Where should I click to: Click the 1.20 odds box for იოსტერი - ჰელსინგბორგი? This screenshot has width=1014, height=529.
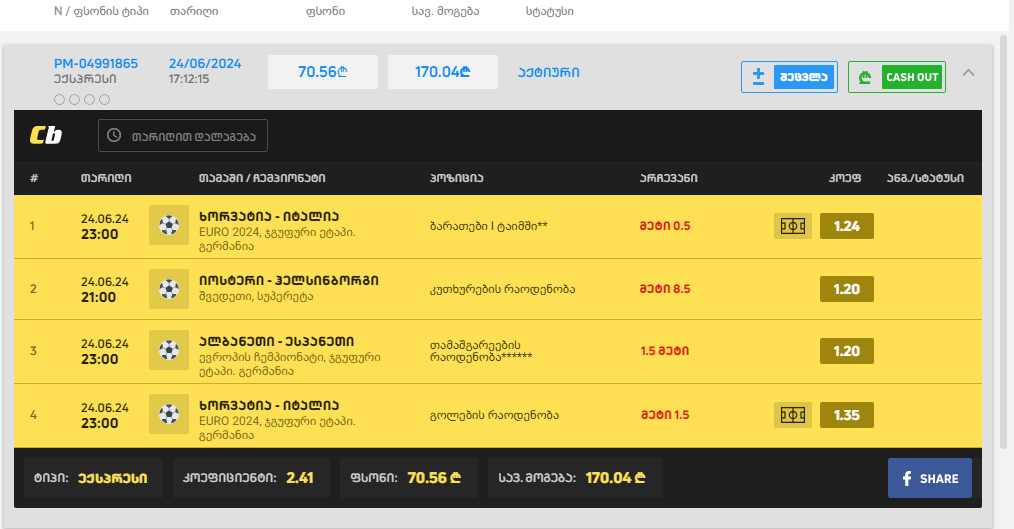click(x=846, y=289)
